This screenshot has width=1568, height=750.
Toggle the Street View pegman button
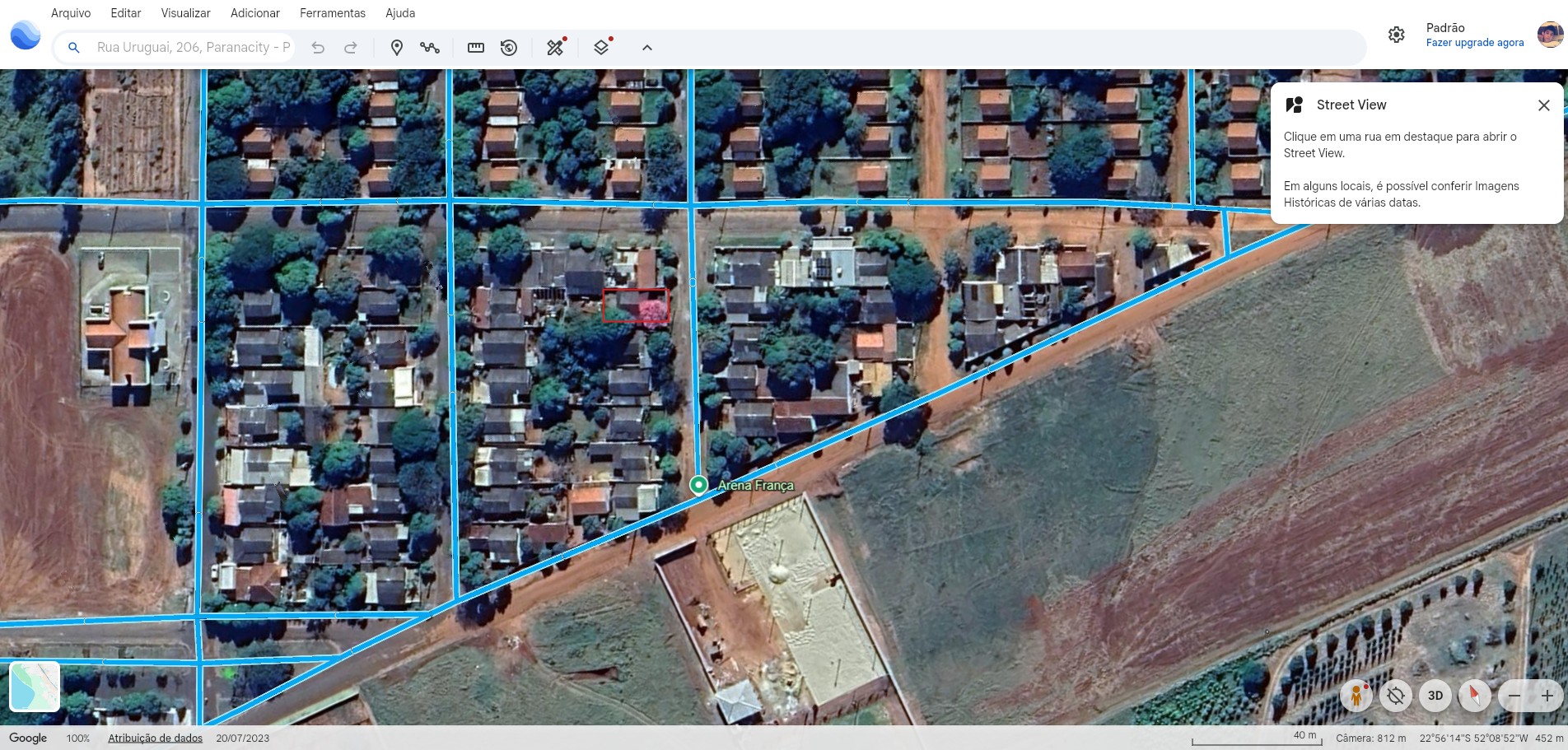click(1356, 696)
